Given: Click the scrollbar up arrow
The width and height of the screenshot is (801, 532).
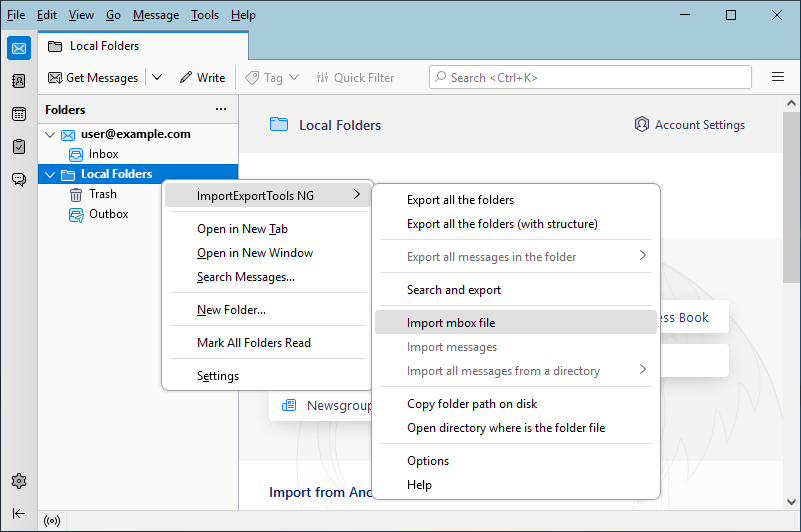Looking at the screenshot, I should (x=791, y=103).
